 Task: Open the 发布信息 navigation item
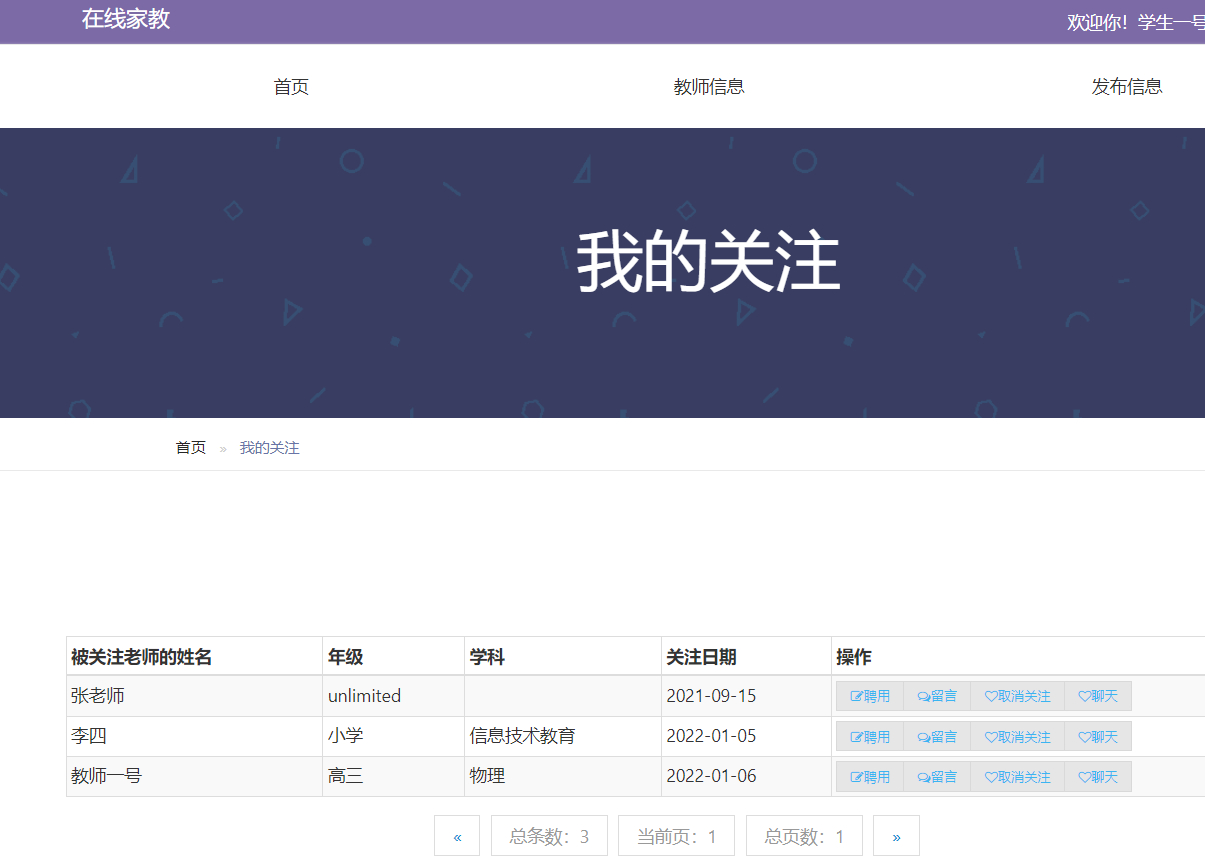point(1128,86)
